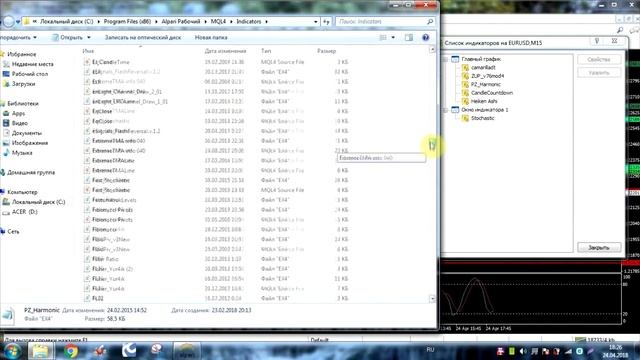Screen dimensions: 640x360
Task: Select PZ_Harmonic in the indicator list
Action: tap(486, 84)
